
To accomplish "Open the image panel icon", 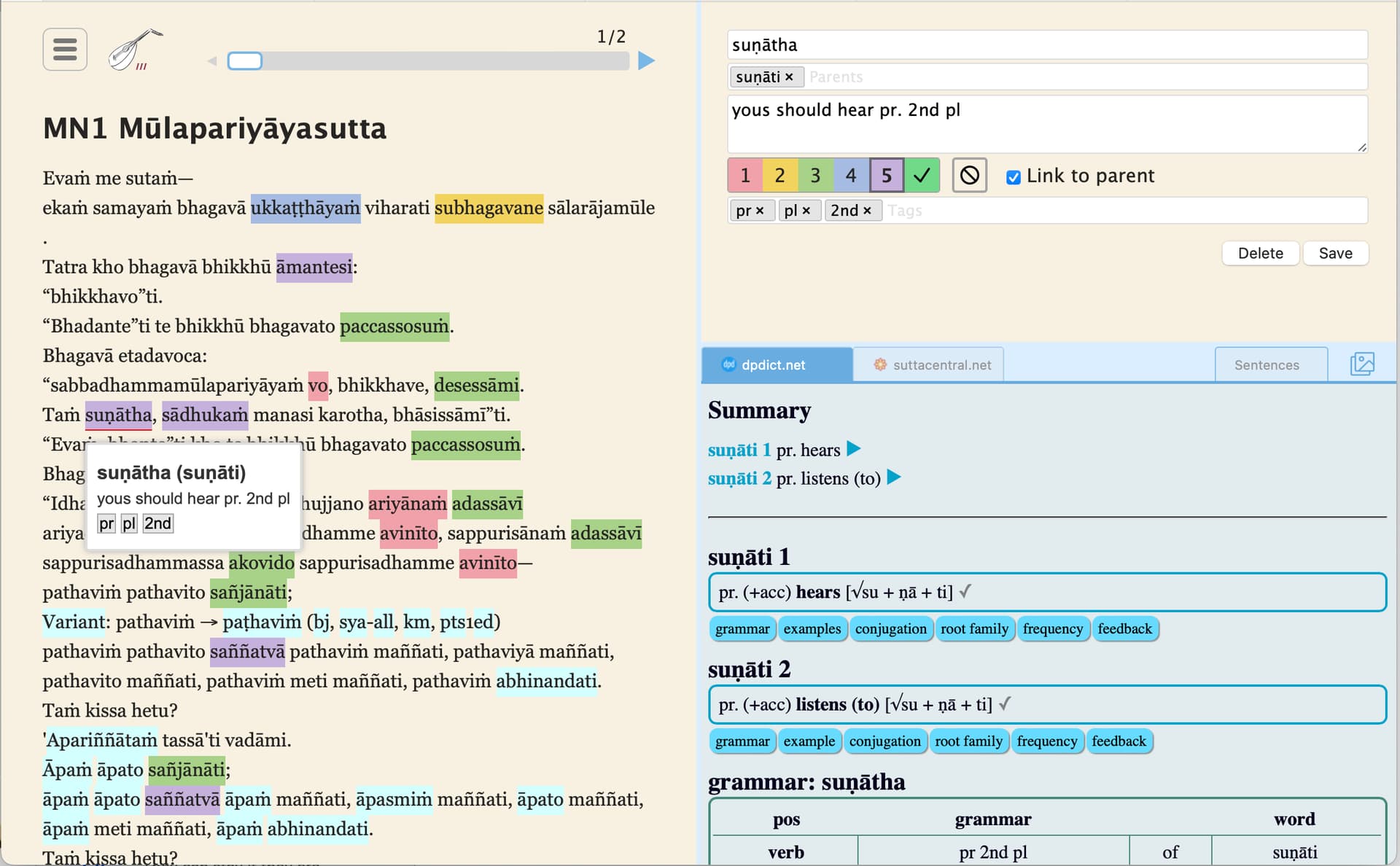I will [1361, 364].
